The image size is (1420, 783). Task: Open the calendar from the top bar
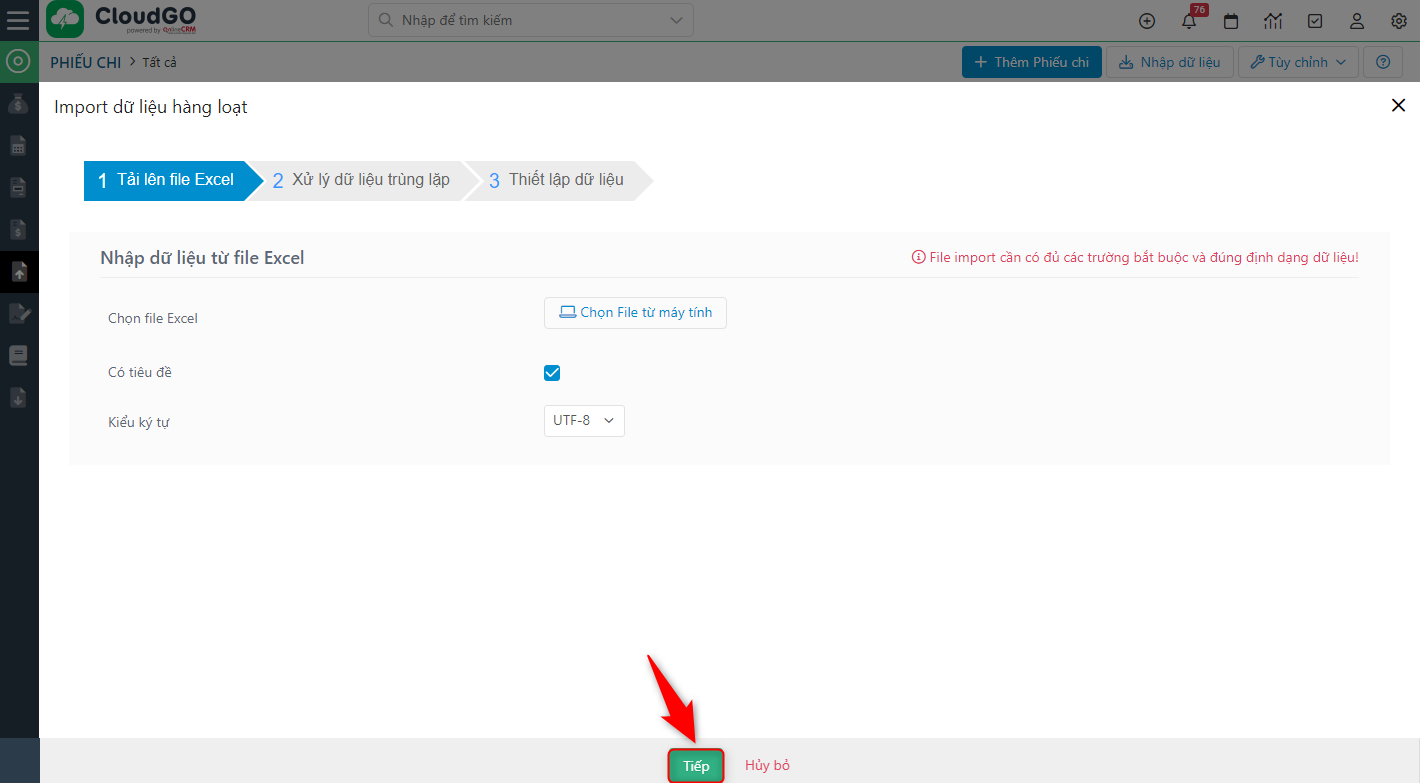pyautogui.click(x=1231, y=20)
